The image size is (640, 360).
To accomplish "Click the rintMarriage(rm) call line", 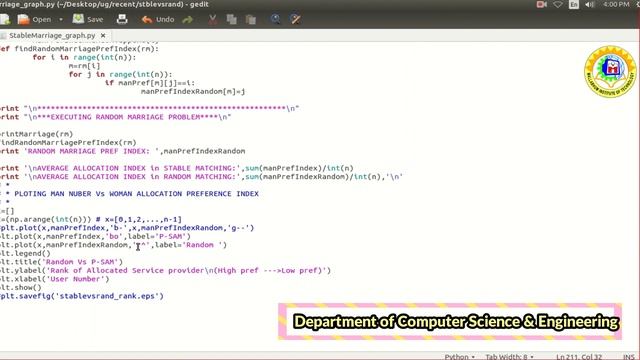I will point(37,134).
